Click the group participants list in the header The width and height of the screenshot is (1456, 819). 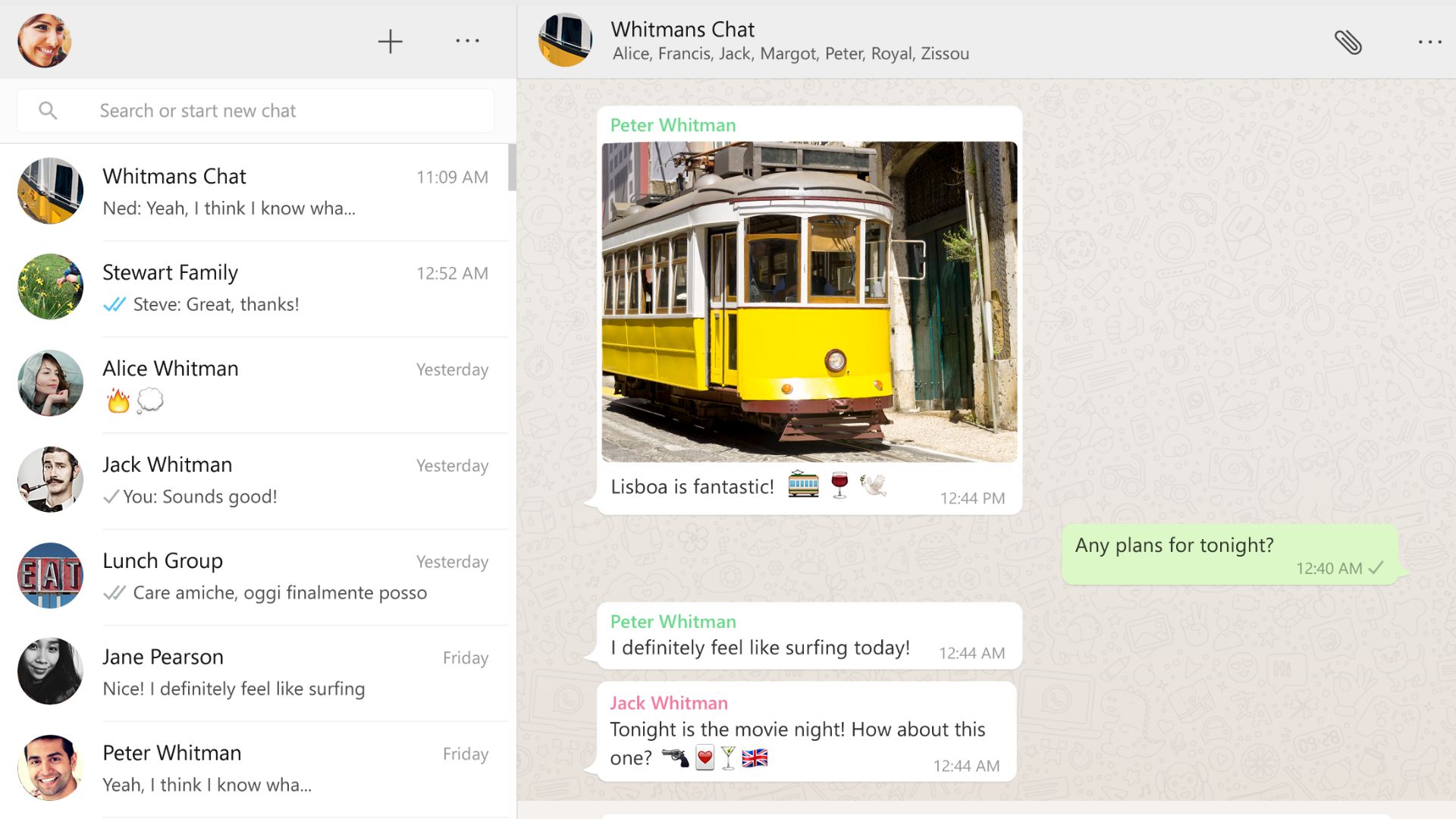(x=789, y=53)
